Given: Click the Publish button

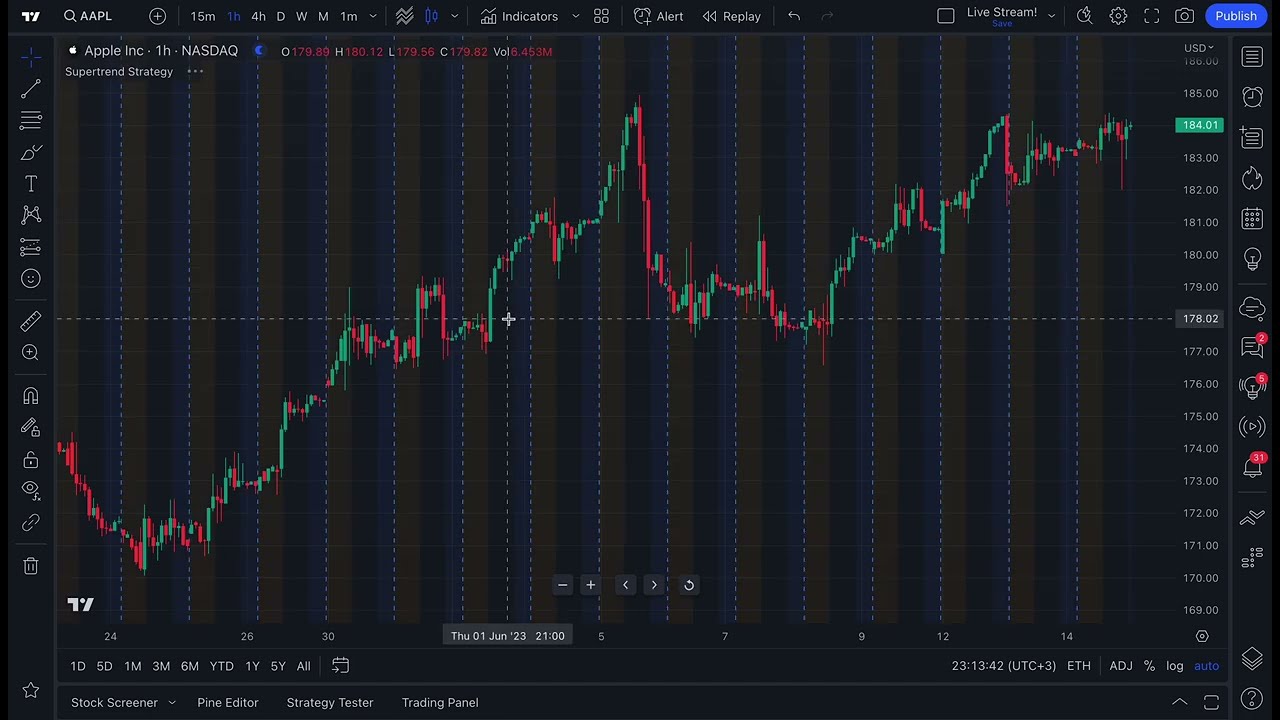Looking at the screenshot, I should click(1236, 16).
